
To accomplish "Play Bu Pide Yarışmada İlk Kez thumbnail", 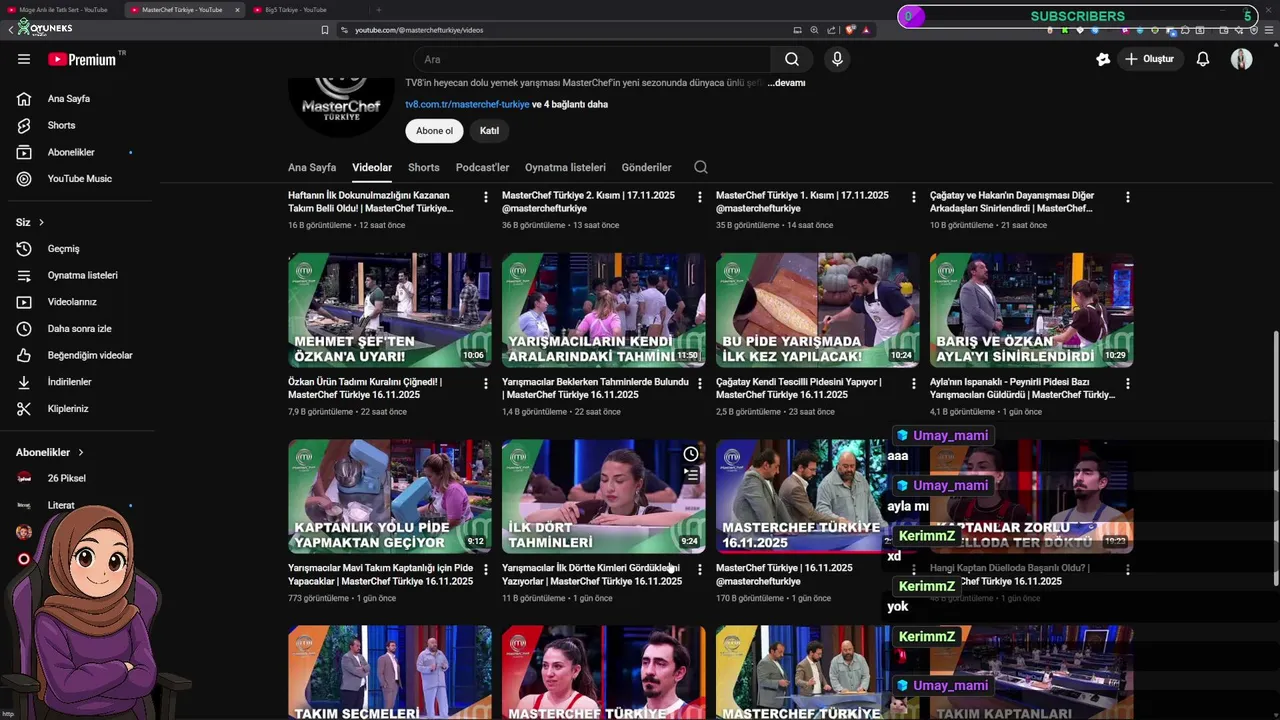I will [x=818, y=310].
